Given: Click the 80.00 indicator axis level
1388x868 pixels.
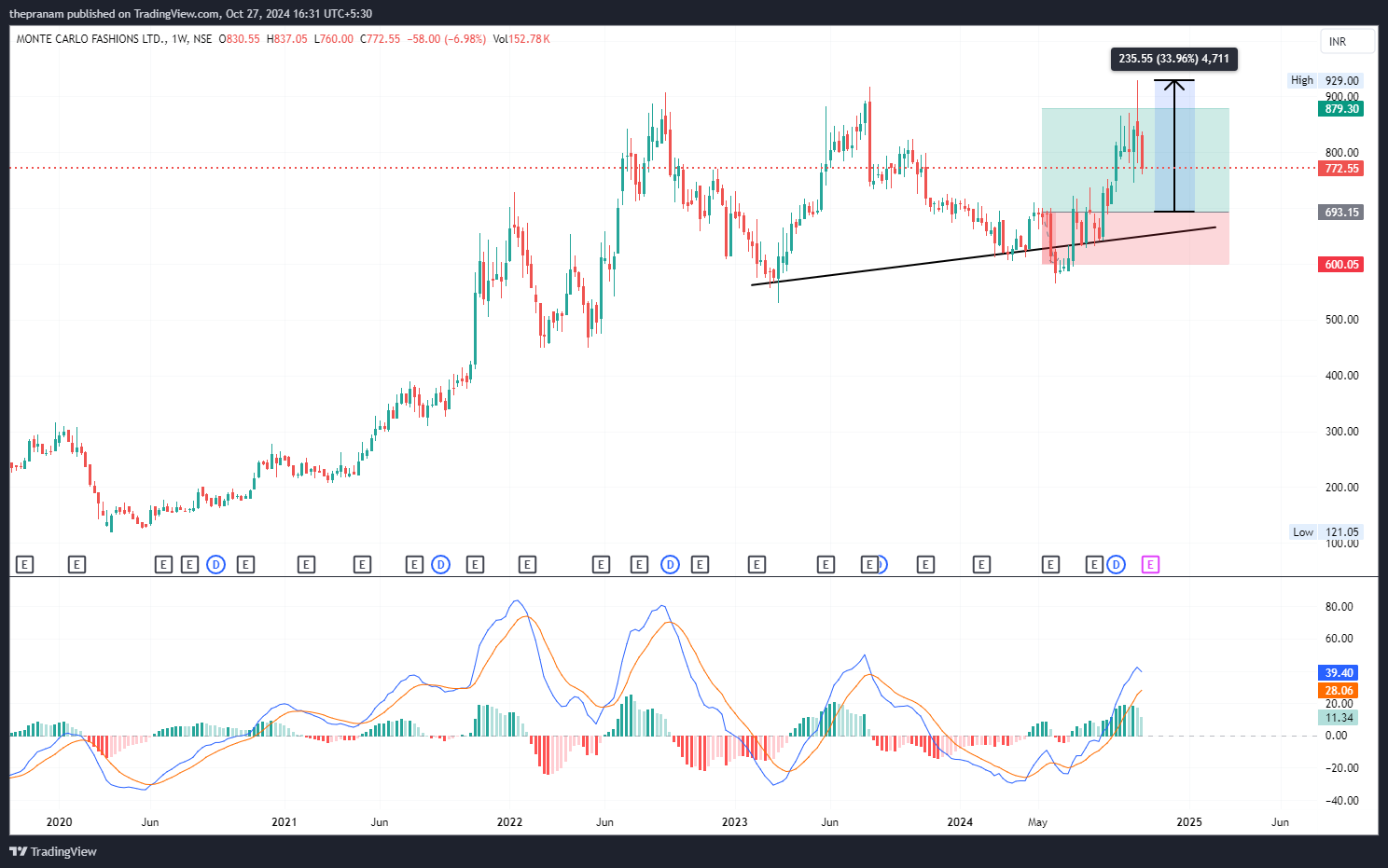Looking at the screenshot, I should pos(1339,607).
